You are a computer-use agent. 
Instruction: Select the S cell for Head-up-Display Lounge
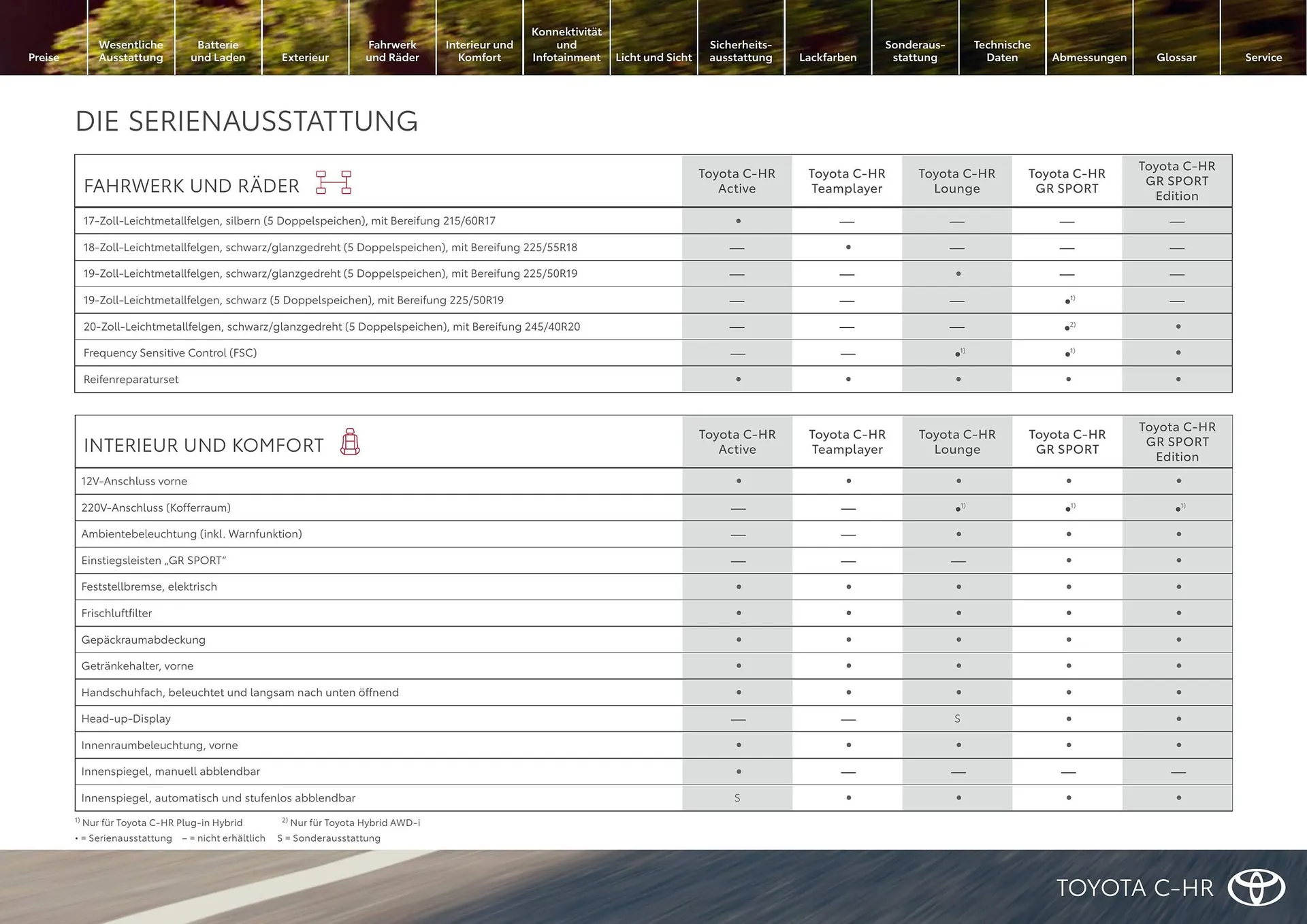tap(957, 719)
